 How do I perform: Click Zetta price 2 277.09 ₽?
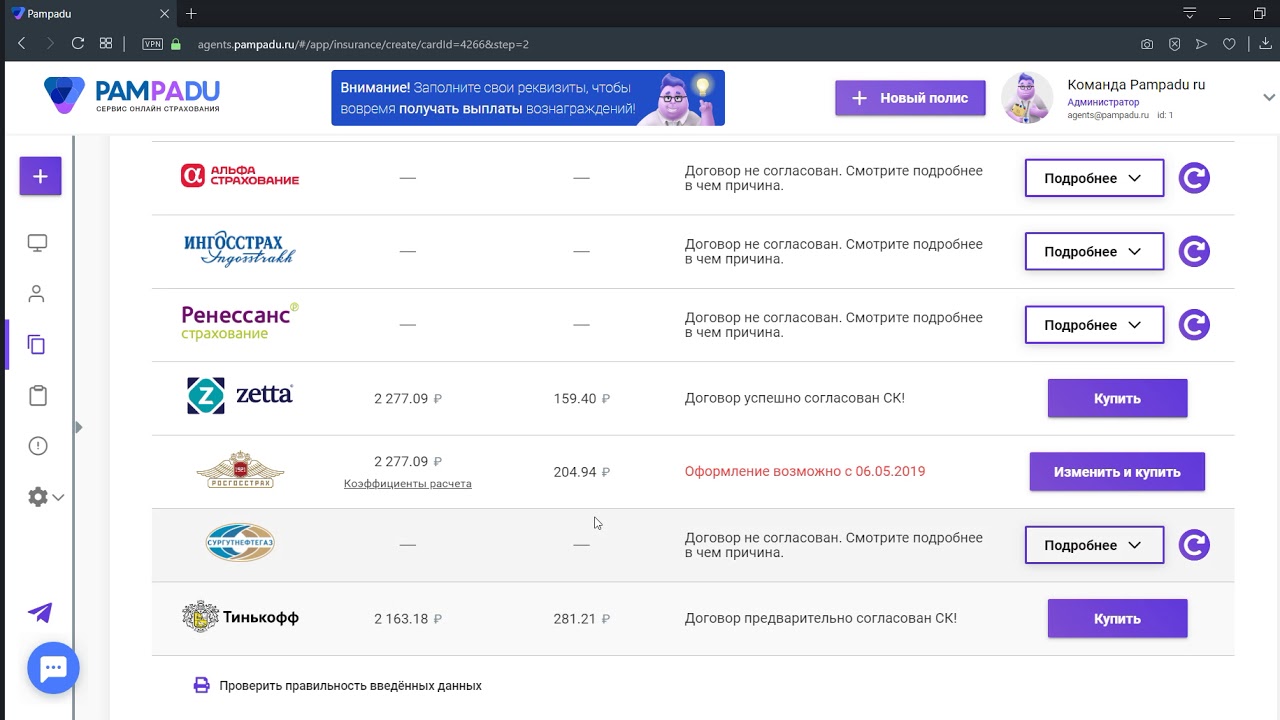point(408,398)
